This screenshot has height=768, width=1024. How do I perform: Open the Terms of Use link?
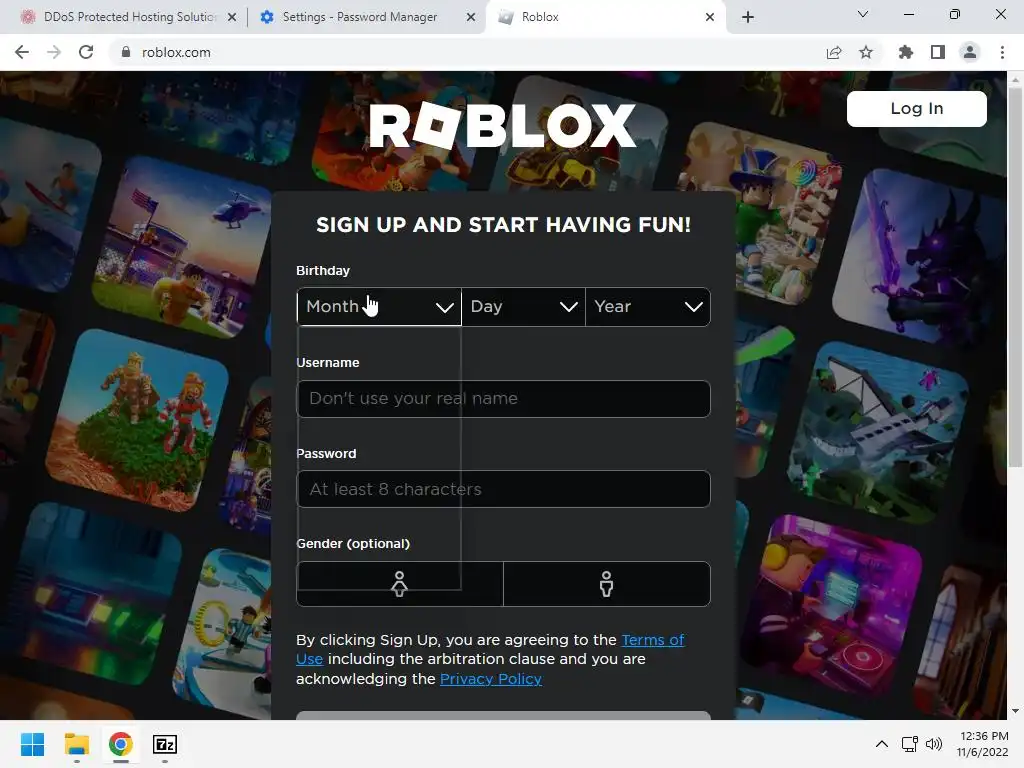[652, 640]
